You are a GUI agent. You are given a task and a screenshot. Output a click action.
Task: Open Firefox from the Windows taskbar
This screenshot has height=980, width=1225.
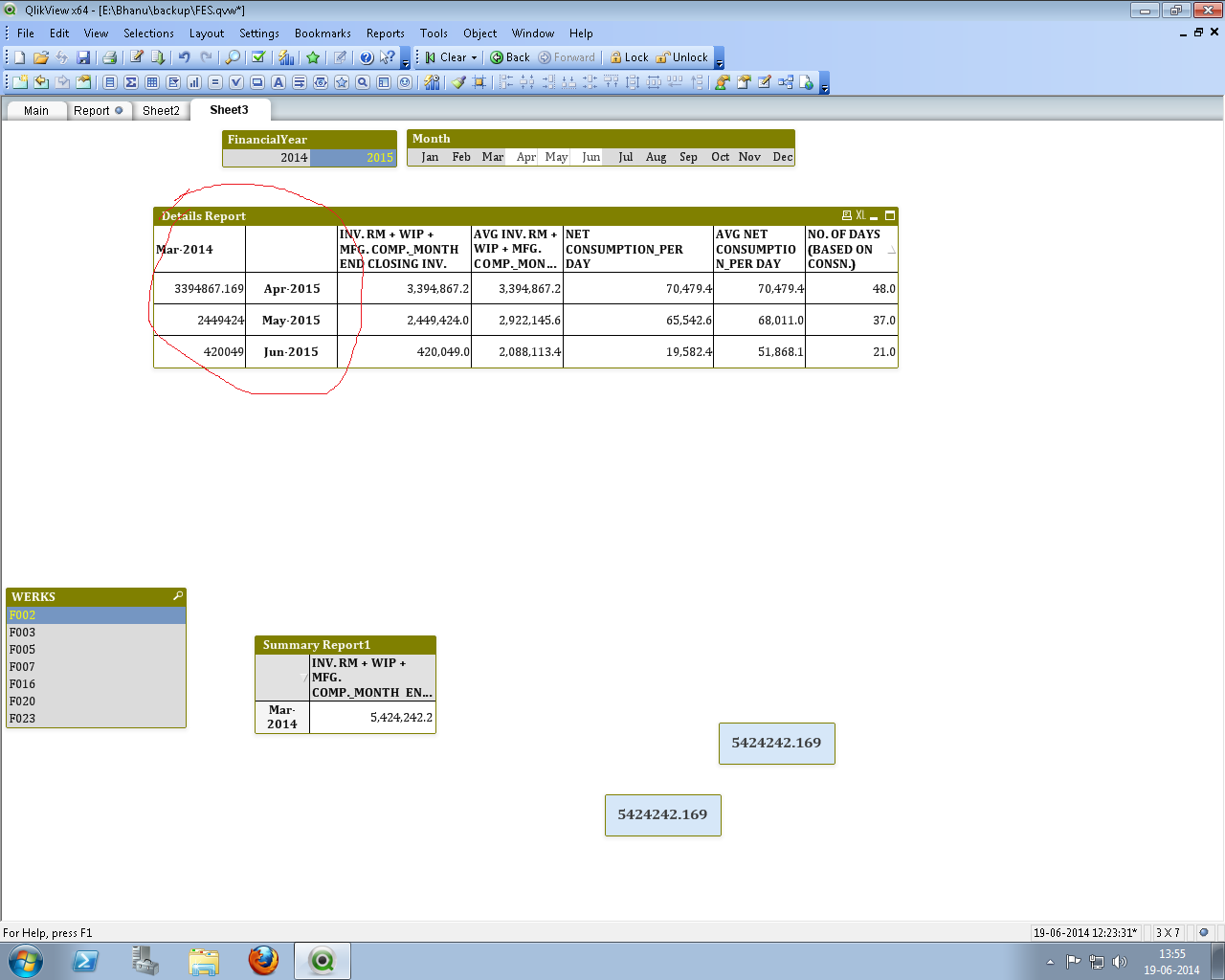tap(263, 960)
